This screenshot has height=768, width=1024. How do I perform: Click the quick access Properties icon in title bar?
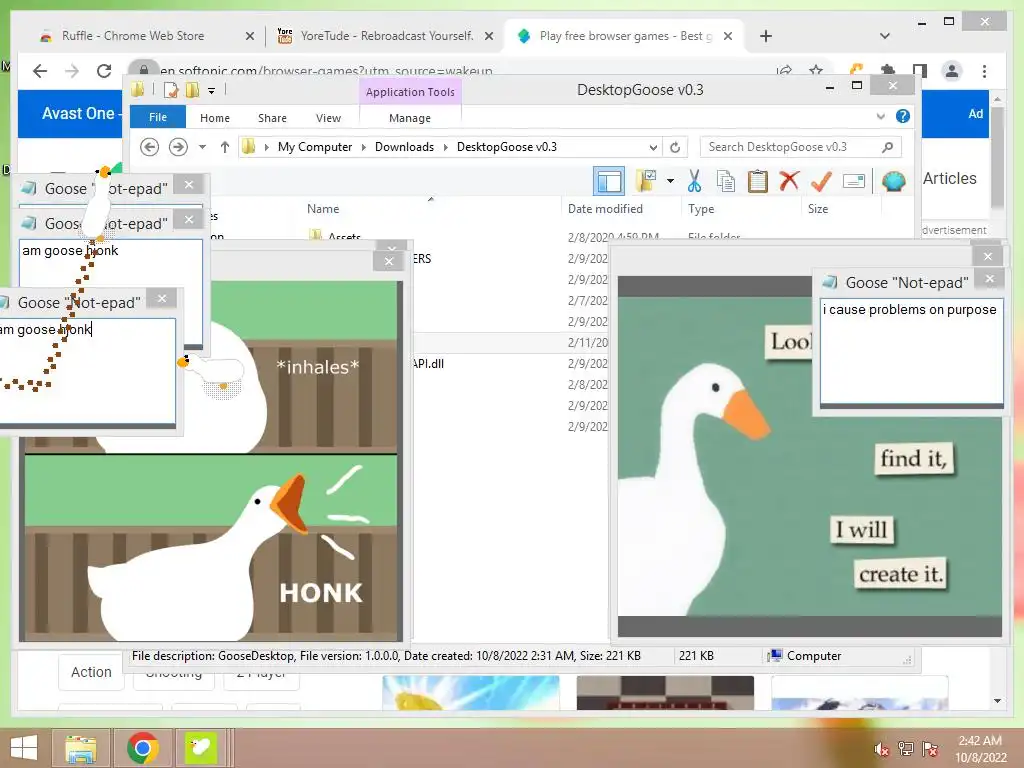coord(171,90)
